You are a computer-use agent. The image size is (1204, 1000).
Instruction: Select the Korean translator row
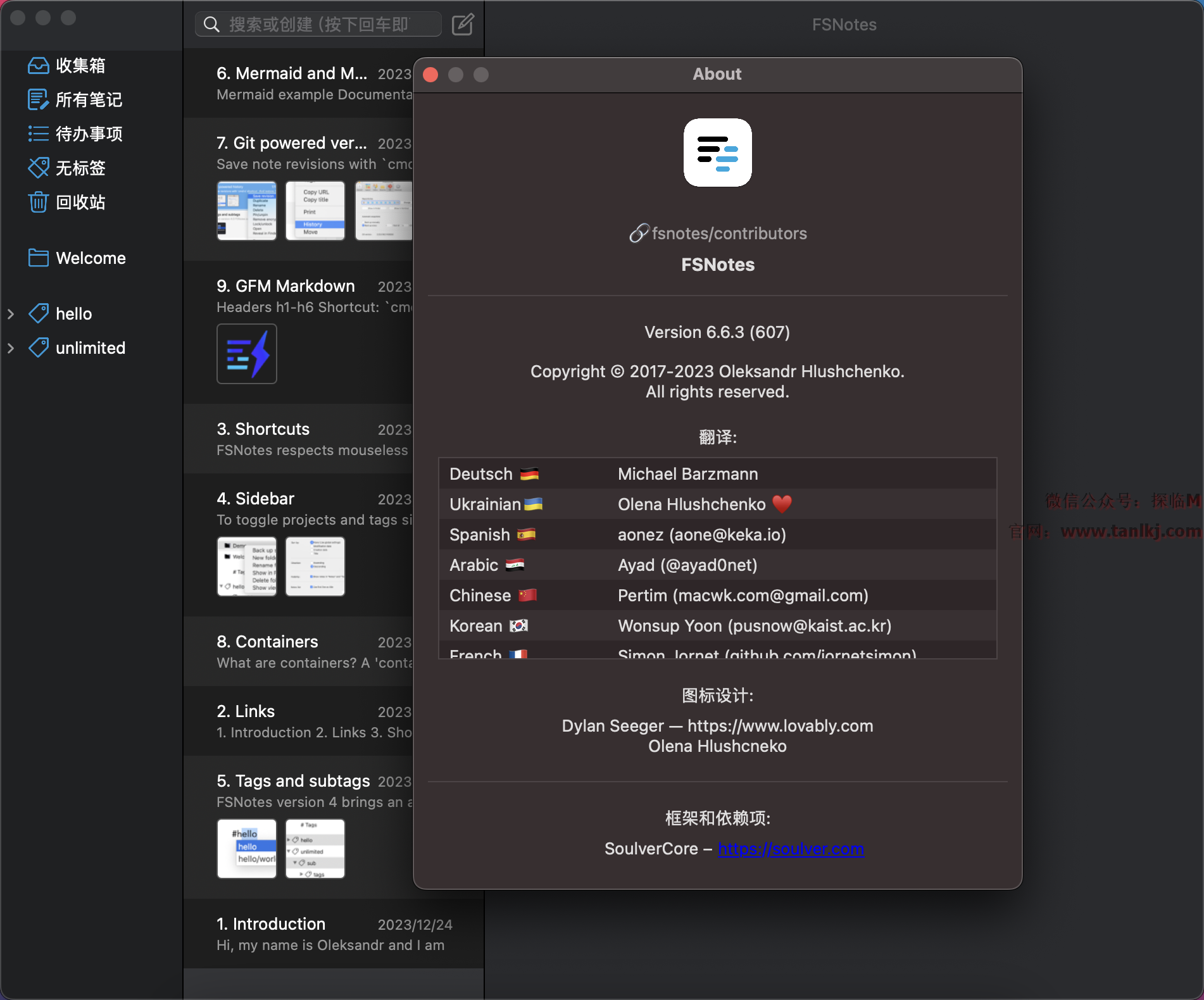(717, 626)
